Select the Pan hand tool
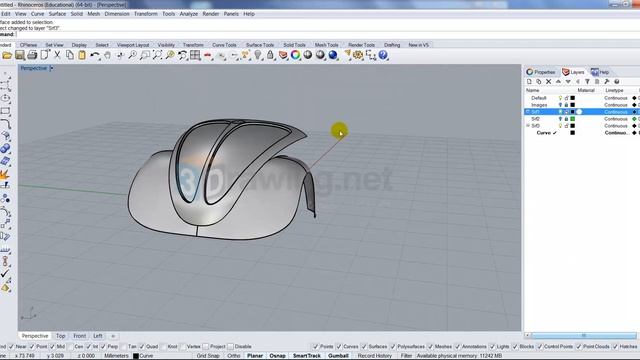The image size is (640, 360). [107, 55]
